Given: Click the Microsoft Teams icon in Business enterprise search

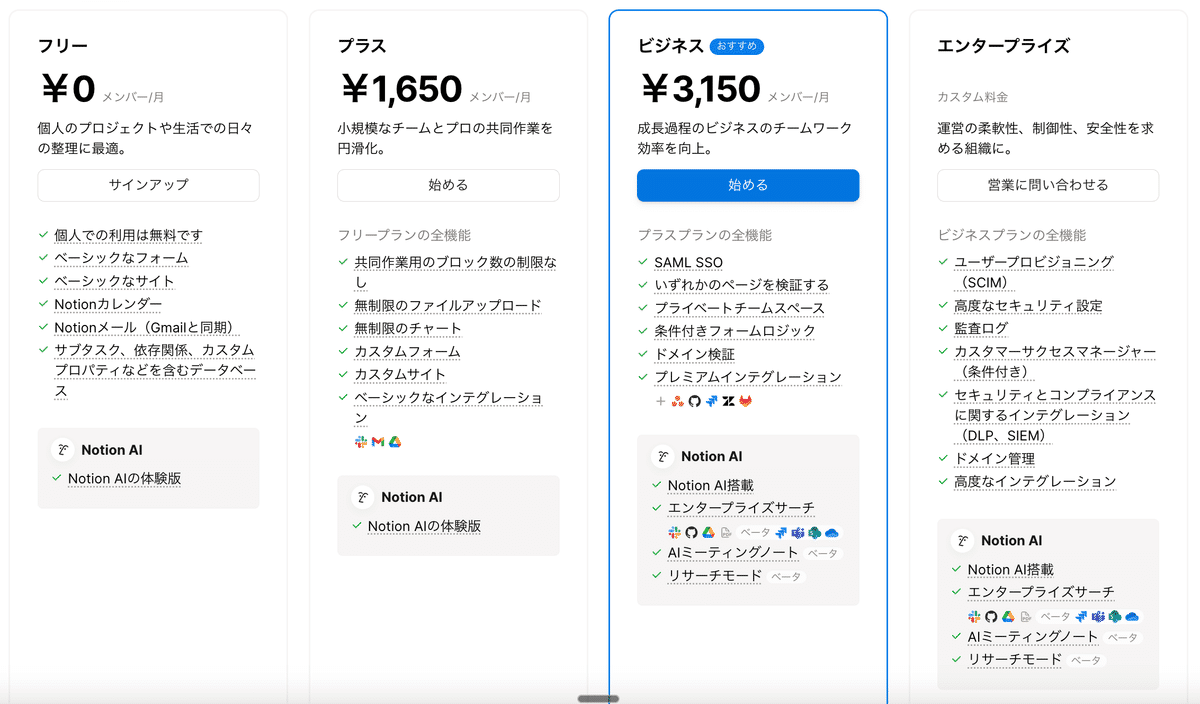Looking at the screenshot, I should tap(798, 533).
